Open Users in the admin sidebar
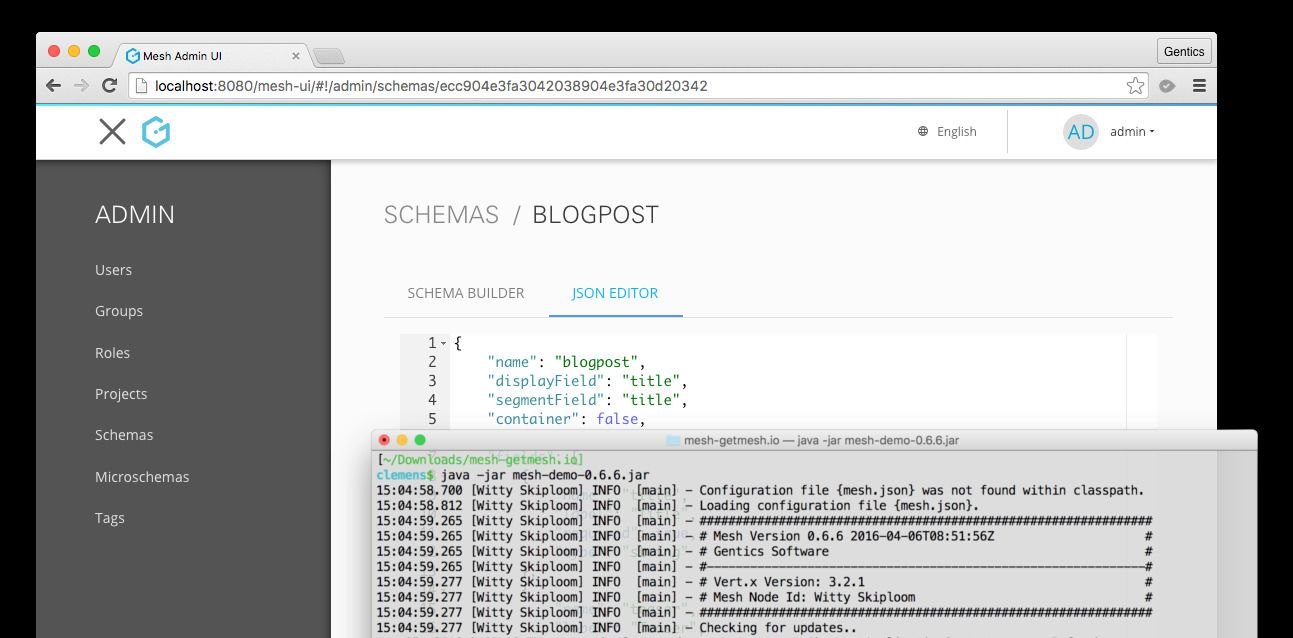The height and width of the screenshot is (638, 1293). click(113, 270)
